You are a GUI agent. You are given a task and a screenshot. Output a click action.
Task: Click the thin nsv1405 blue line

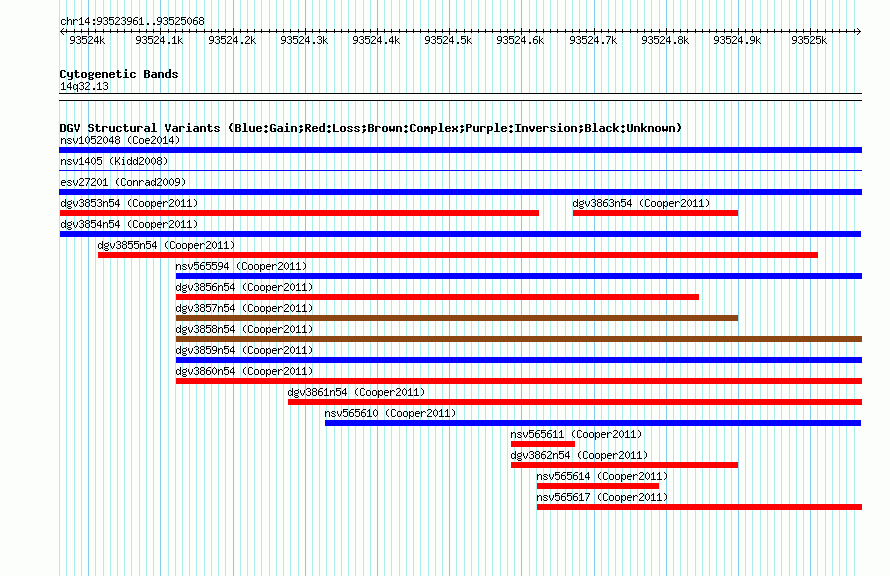[x=460, y=170]
